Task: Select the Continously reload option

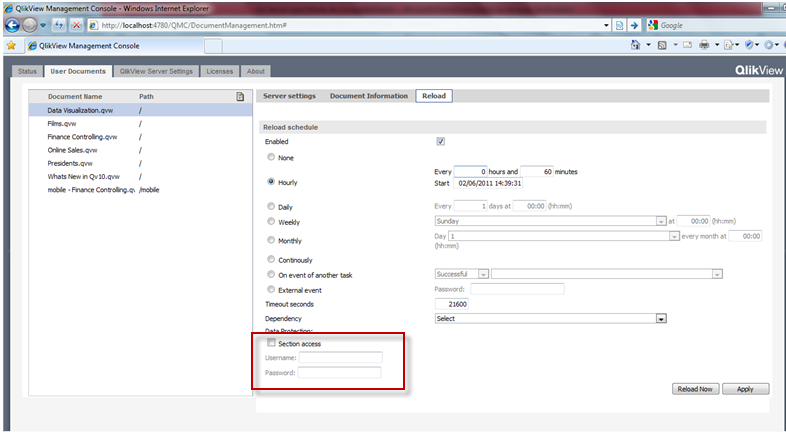Action: (271, 259)
